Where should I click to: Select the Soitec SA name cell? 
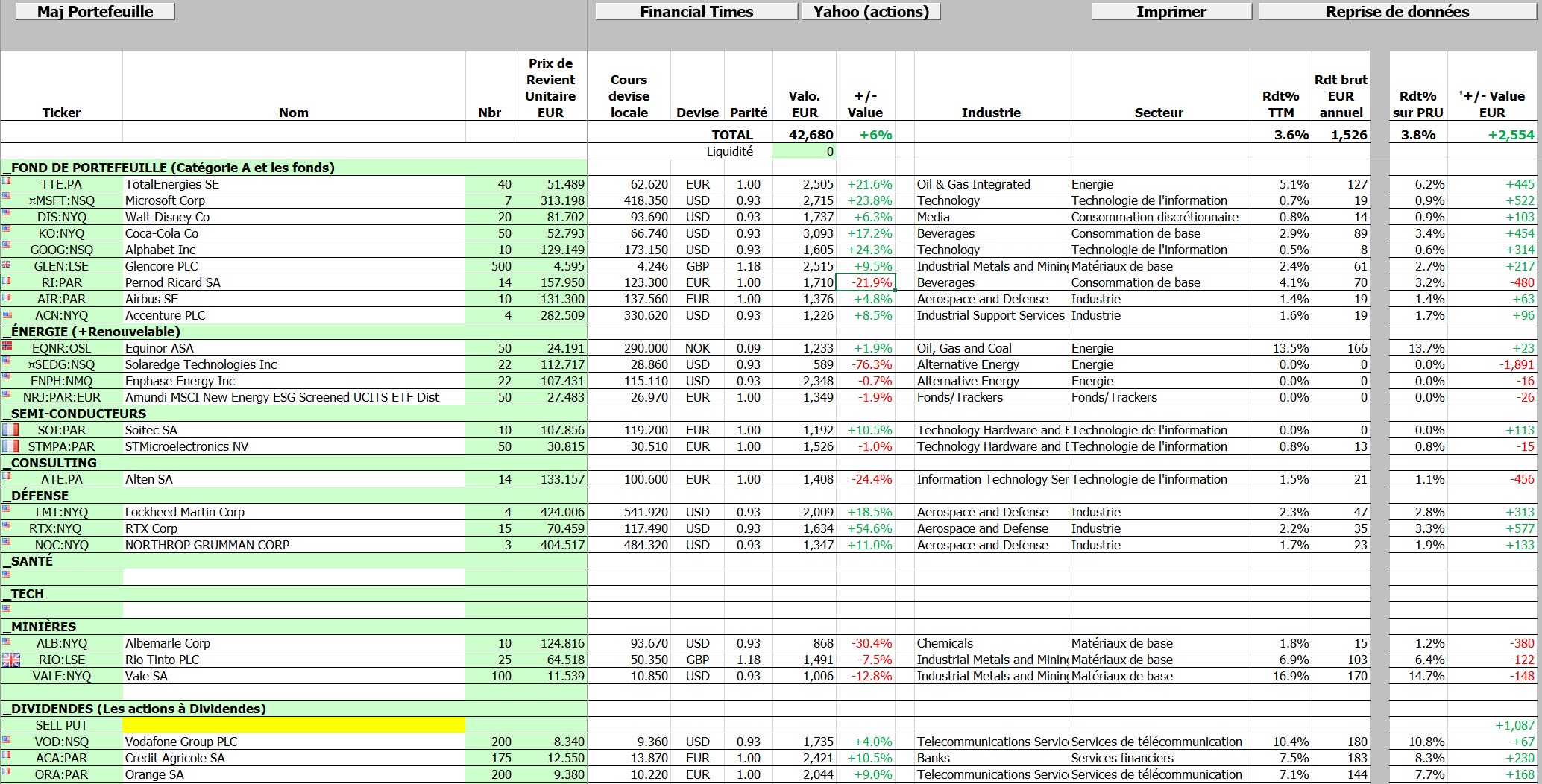point(294,430)
